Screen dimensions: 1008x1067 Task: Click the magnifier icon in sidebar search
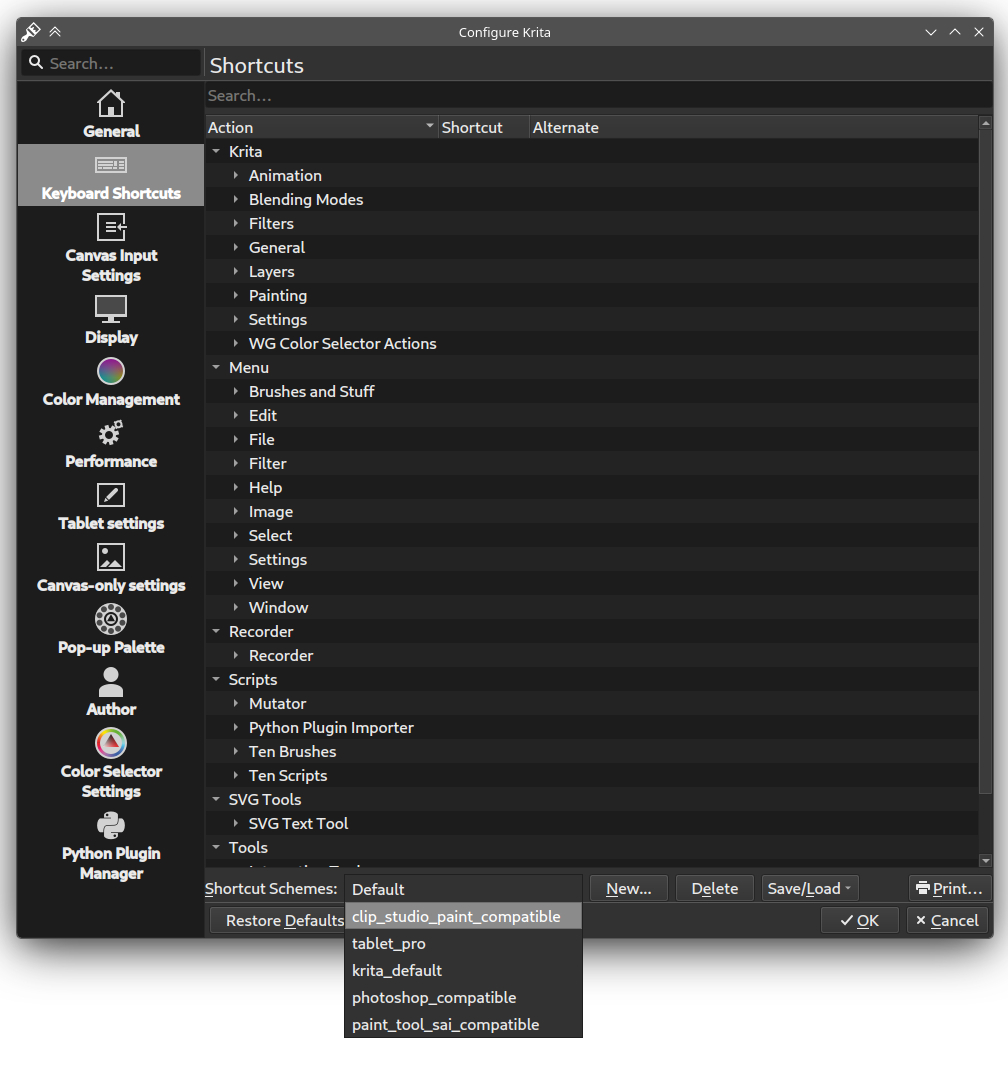coord(36,63)
